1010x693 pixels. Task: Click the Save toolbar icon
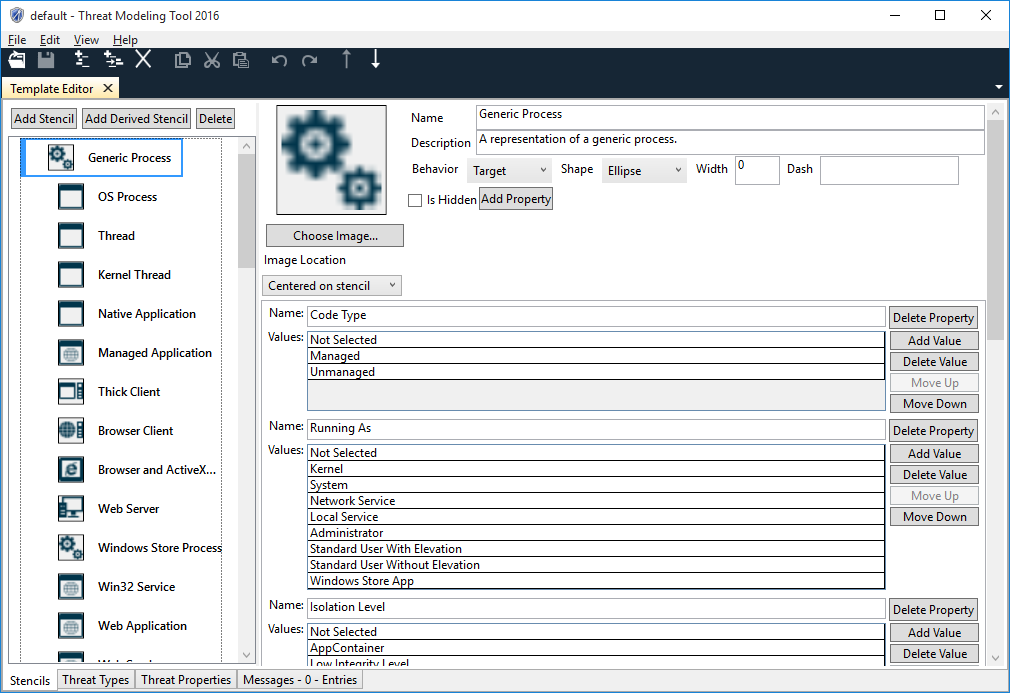point(46,60)
